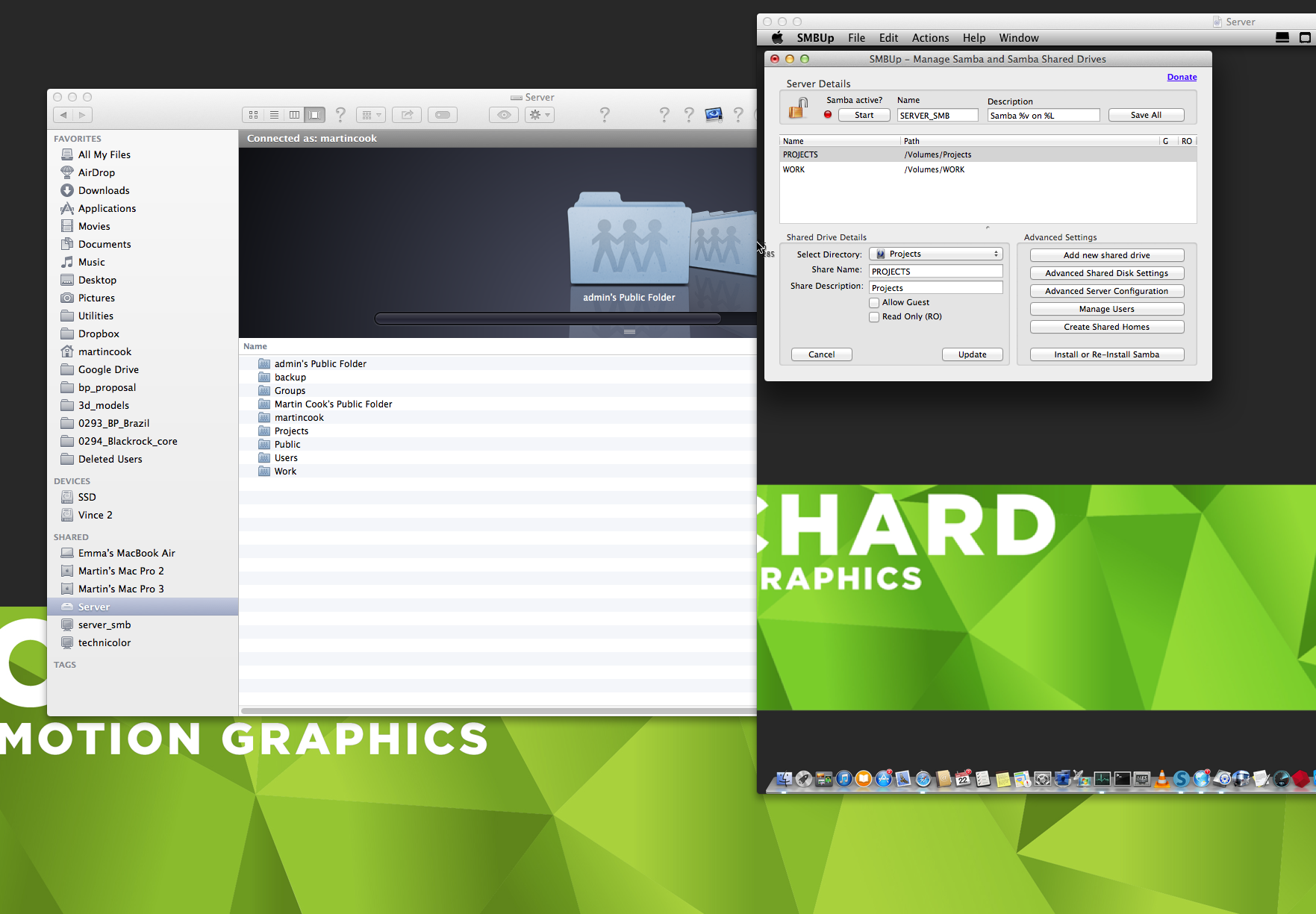The image size is (1316, 914).
Task: Follow the Donate link
Action: 1182,77
